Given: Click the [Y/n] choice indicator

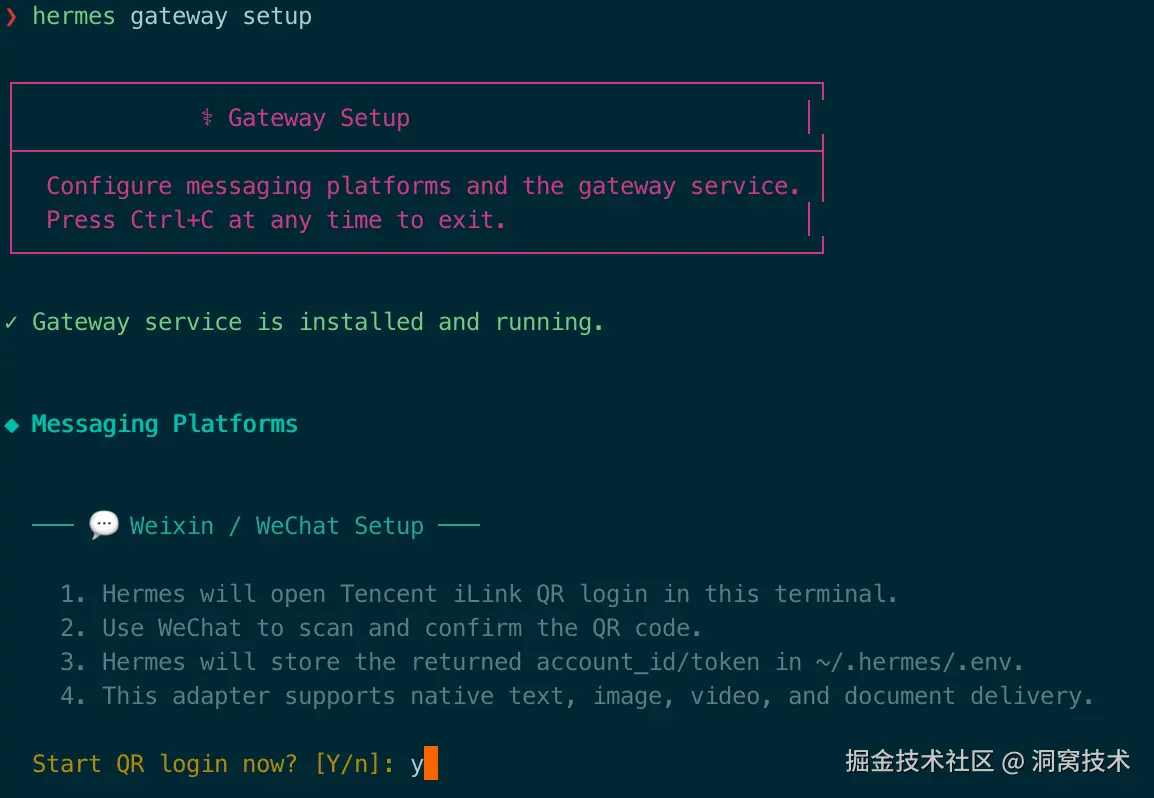Looking at the screenshot, I should coord(354,764).
